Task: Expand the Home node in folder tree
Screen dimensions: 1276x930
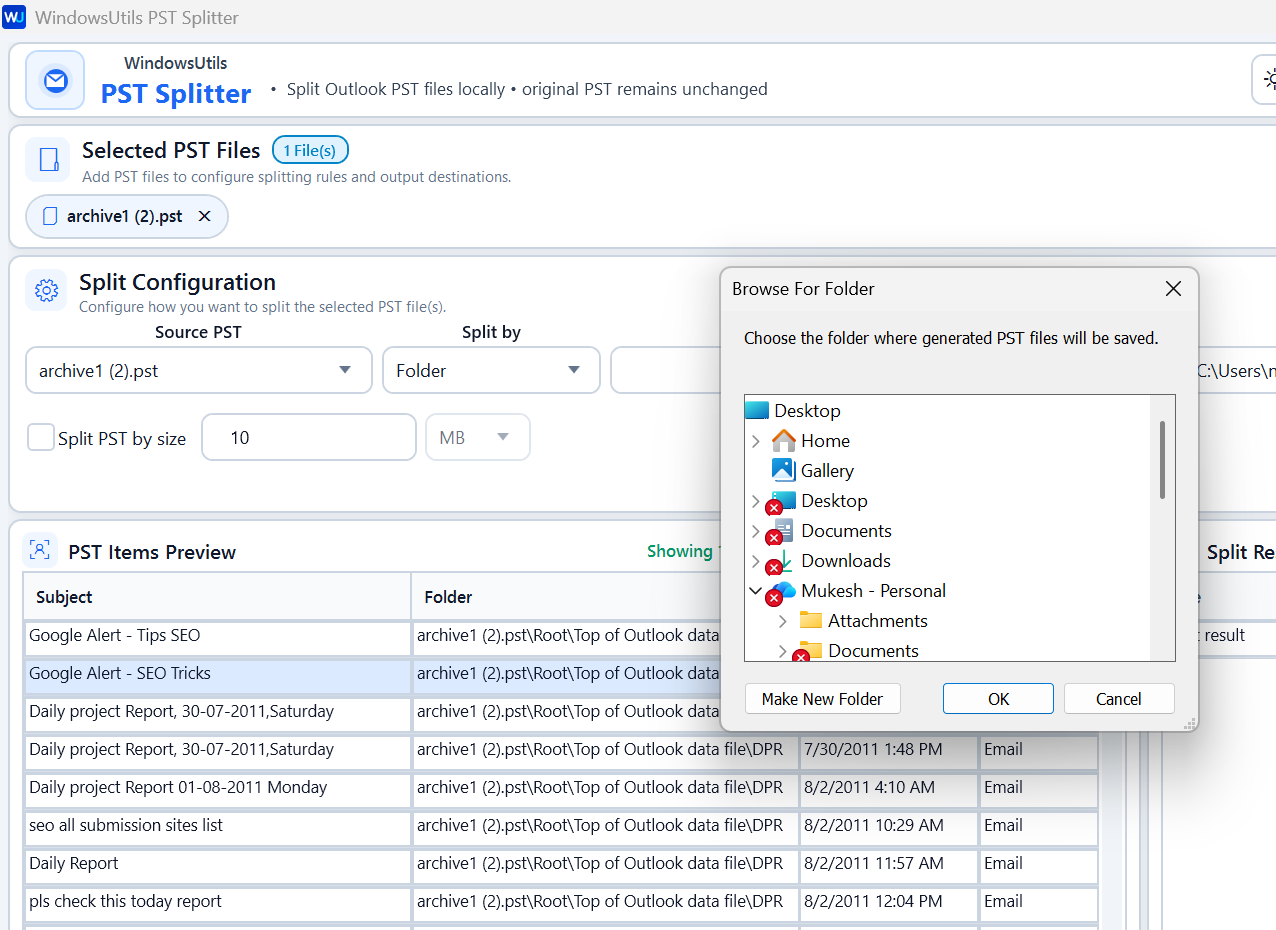Action: [x=756, y=441]
